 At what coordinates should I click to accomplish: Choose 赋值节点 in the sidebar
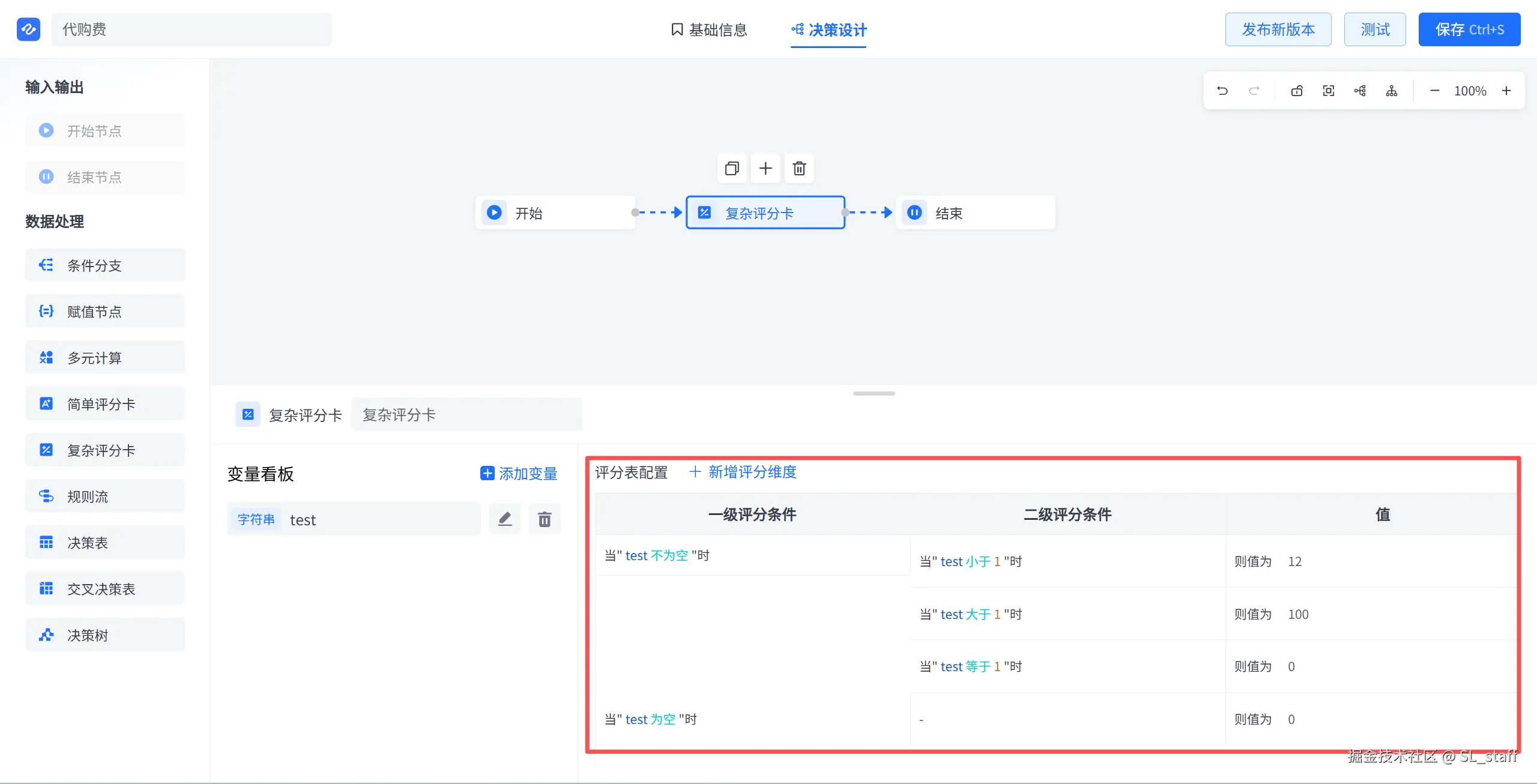[x=105, y=311]
